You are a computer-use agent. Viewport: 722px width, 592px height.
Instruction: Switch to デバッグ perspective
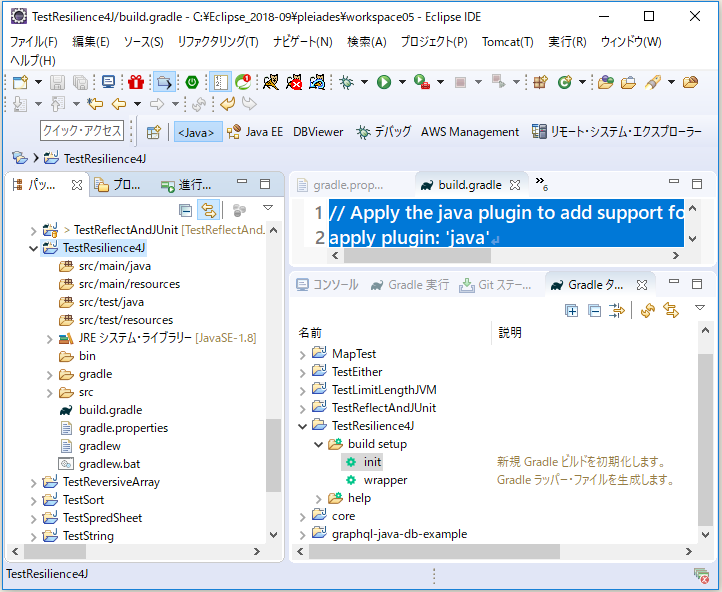pyautogui.click(x=384, y=132)
